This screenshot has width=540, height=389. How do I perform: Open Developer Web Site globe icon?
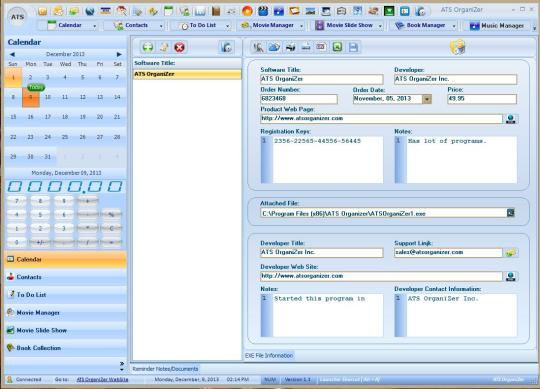(511, 276)
